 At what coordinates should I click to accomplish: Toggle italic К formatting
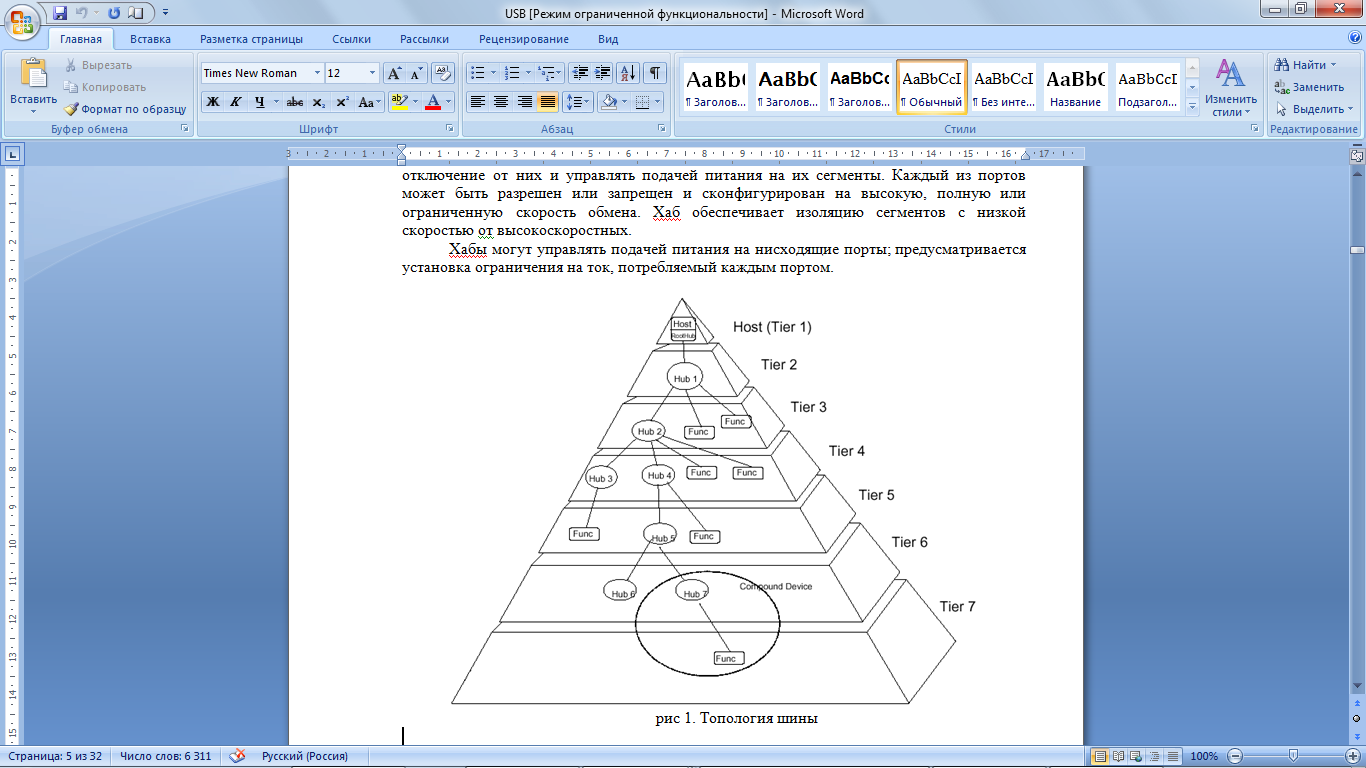(236, 102)
